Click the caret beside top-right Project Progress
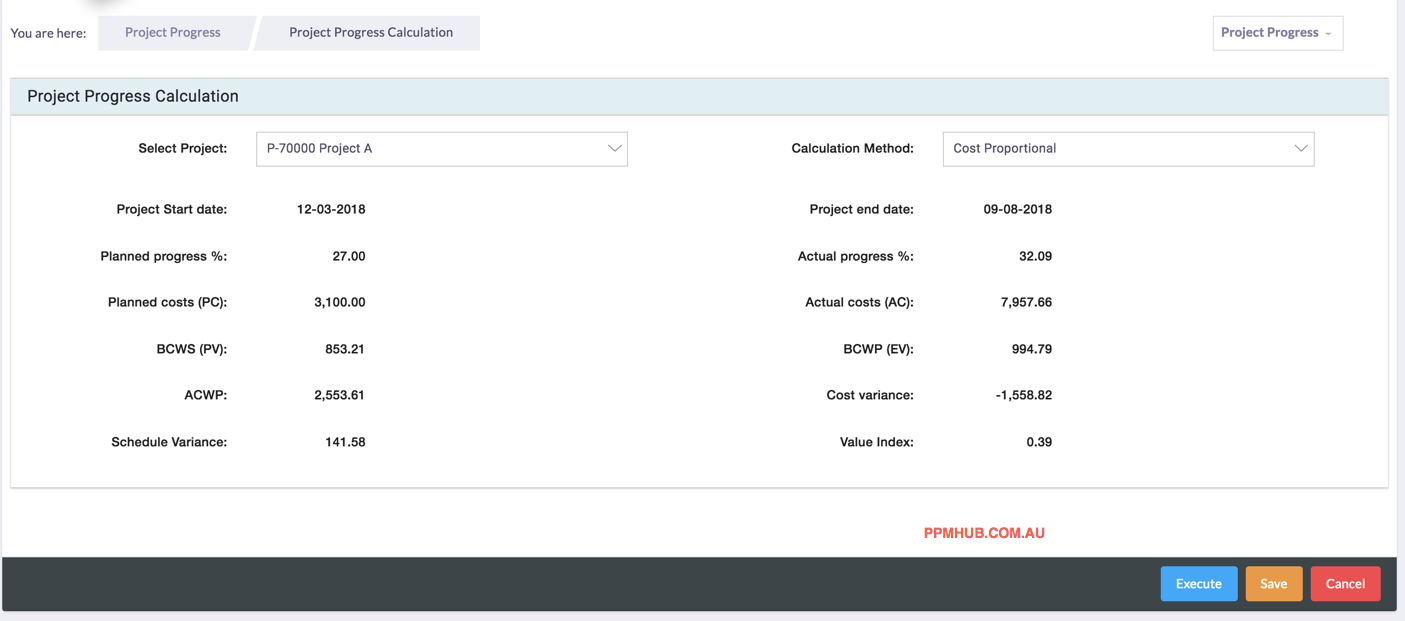This screenshot has height=621, width=1405. pyautogui.click(x=1328, y=34)
